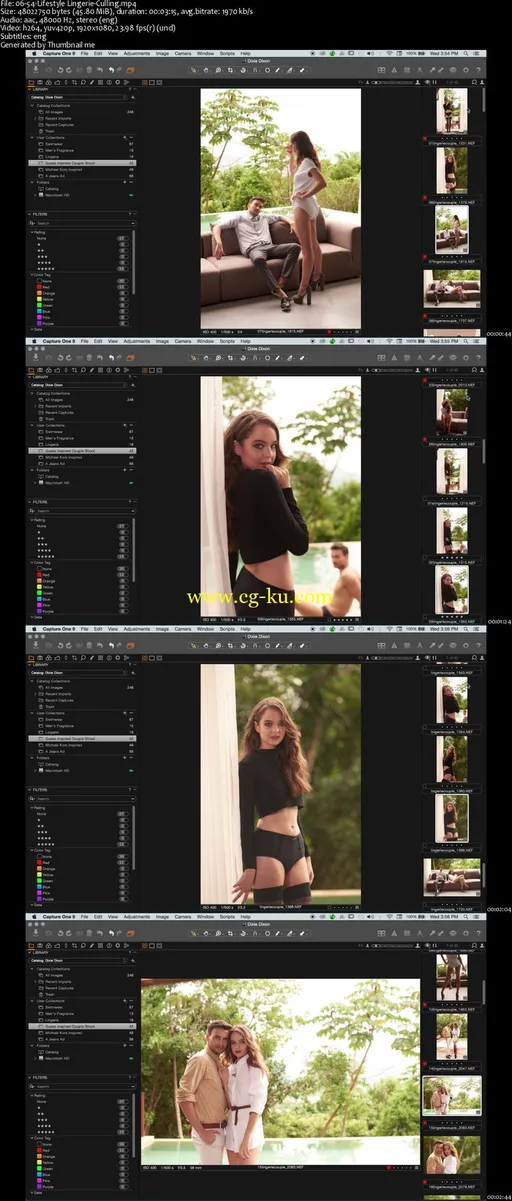This screenshot has height=1201, width=512.
Task: Select the 08lingeriecouple_1737.NEF sofa thumbnail
Action: coord(452,288)
